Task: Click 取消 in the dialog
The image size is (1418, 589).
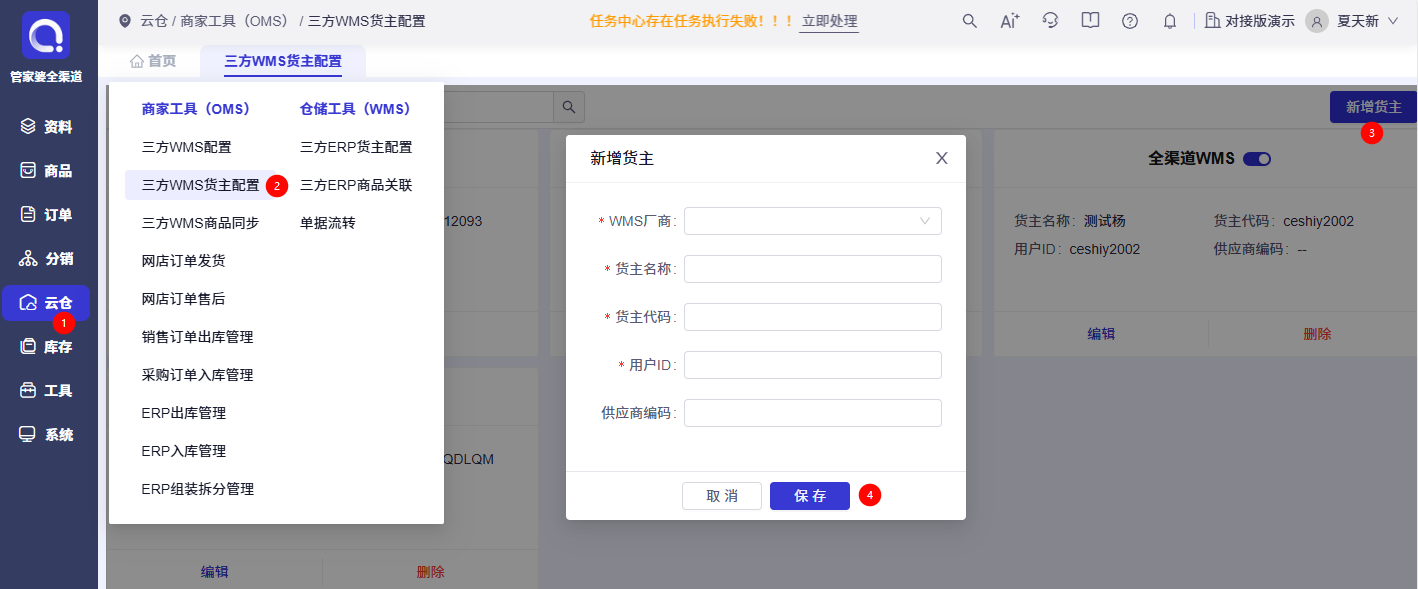Action: tap(722, 496)
